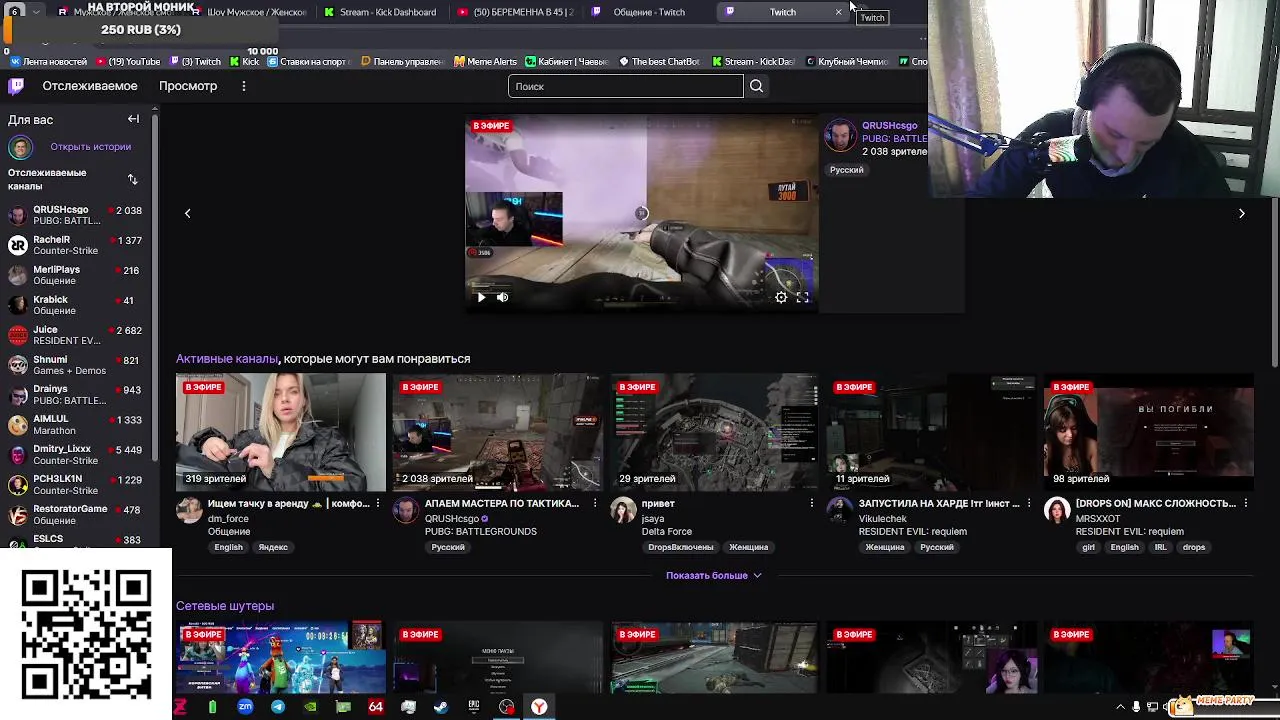The width and height of the screenshot is (1280, 720).
Task: Show hidden system tray icons chevron
Action: click(1120, 707)
